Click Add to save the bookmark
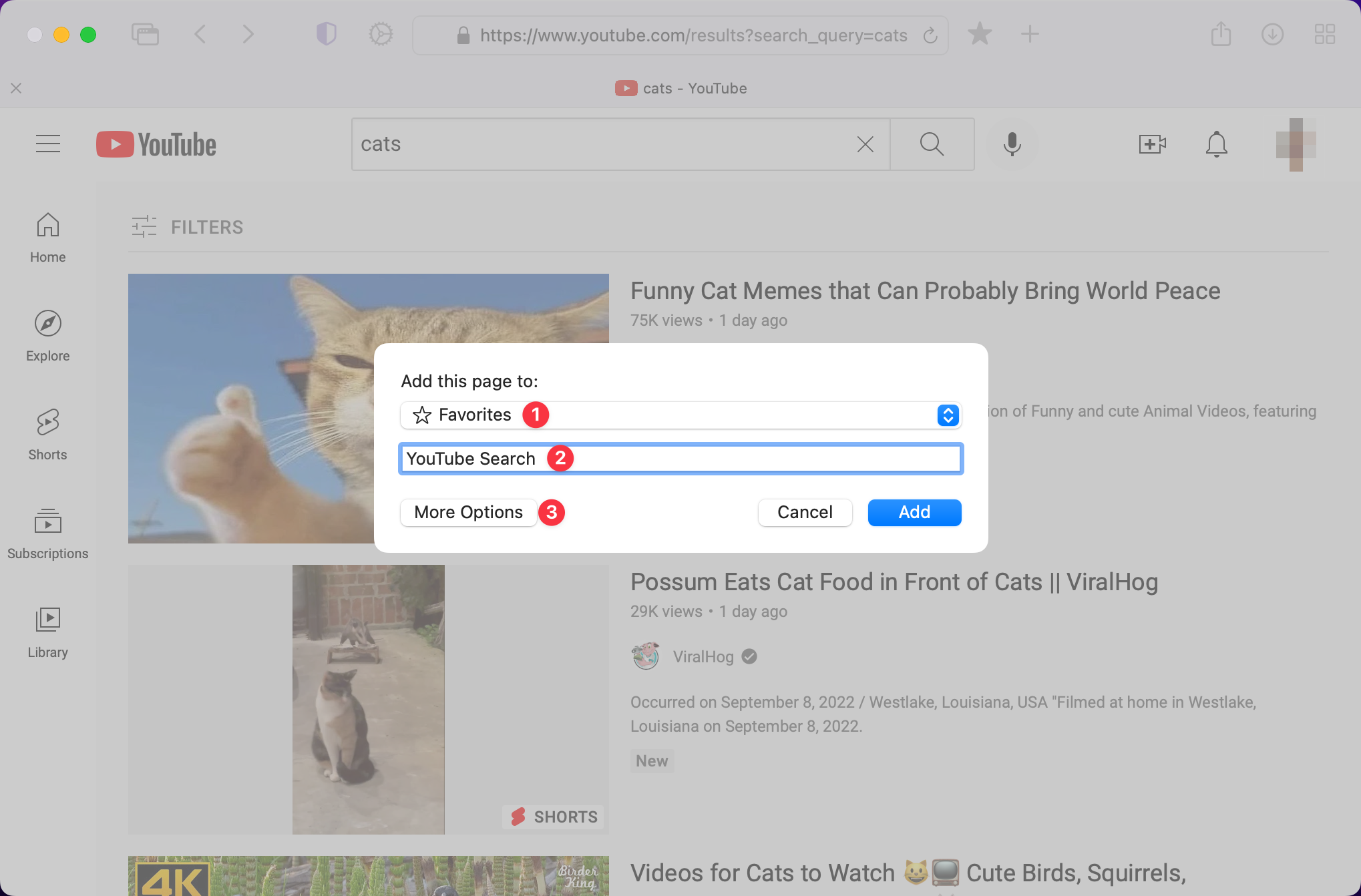The height and width of the screenshot is (896, 1361). [x=914, y=512]
